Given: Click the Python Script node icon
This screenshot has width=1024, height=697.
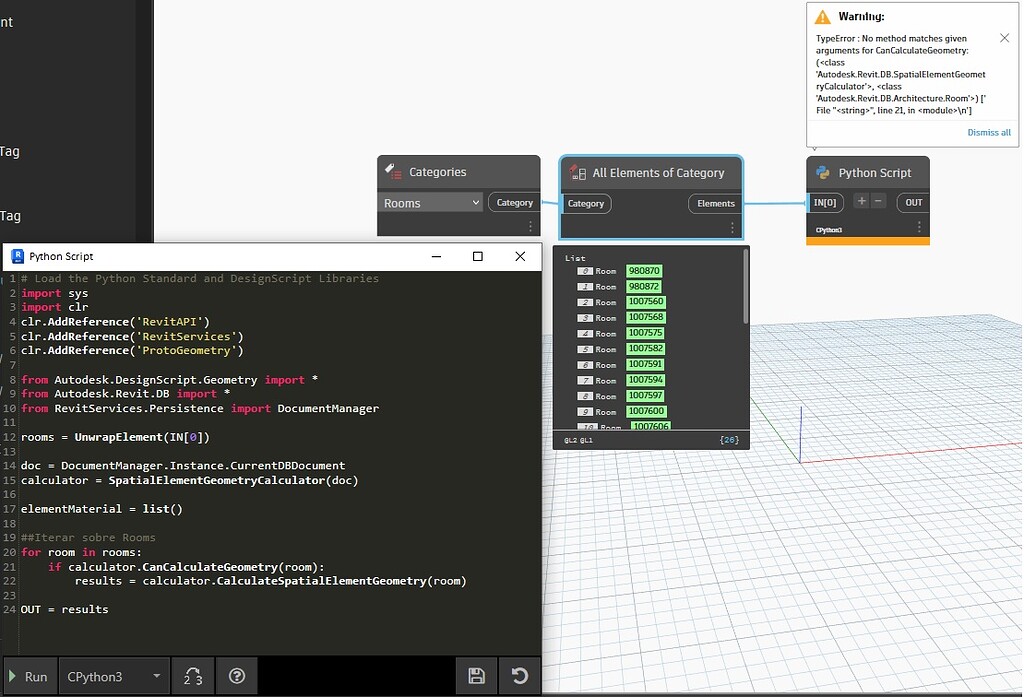Looking at the screenshot, I should click(823, 172).
